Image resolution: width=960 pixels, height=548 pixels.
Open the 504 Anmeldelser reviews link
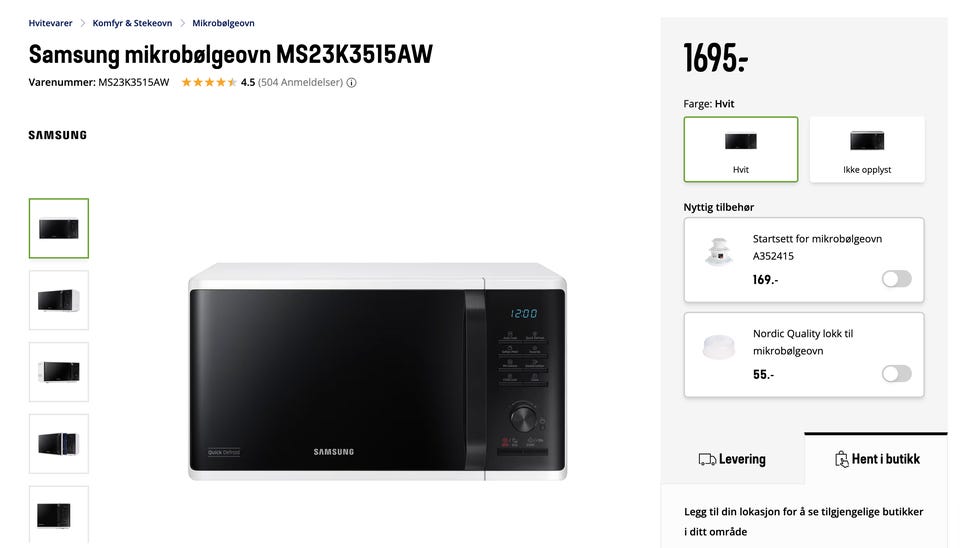(x=300, y=82)
